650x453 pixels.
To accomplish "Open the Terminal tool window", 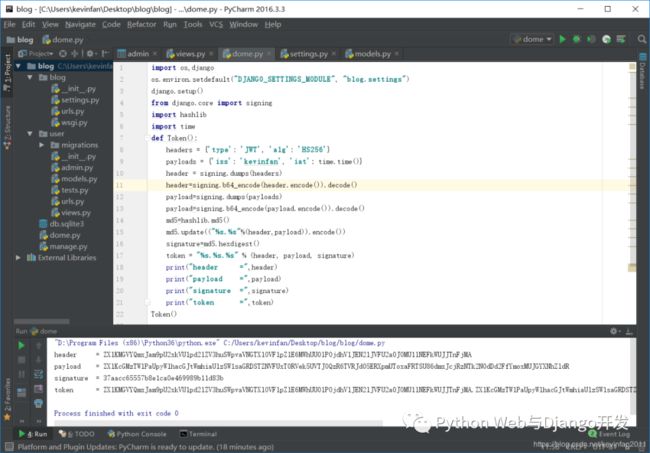I will pyautogui.click(x=199, y=434).
